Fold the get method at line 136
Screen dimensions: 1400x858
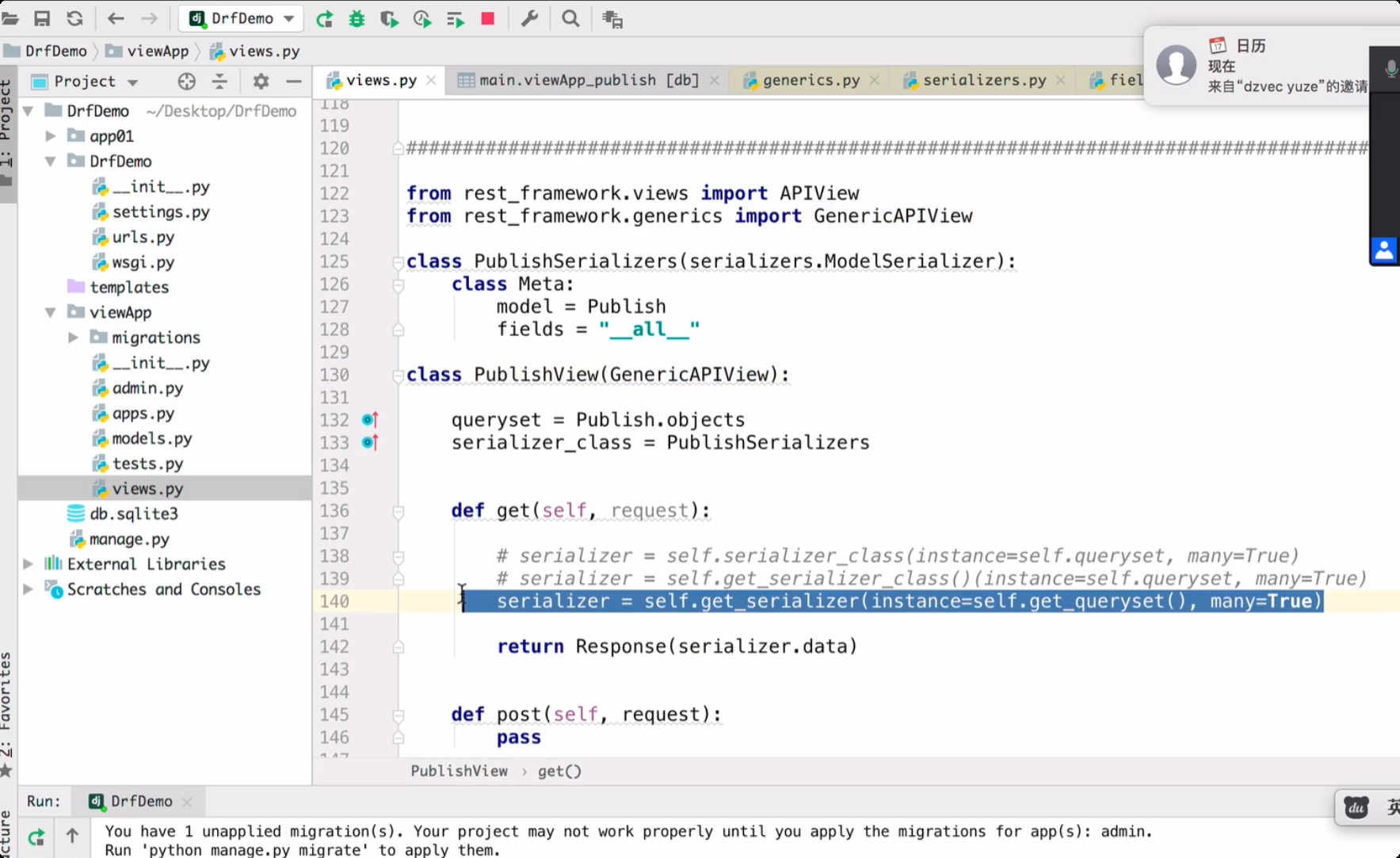pos(399,512)
